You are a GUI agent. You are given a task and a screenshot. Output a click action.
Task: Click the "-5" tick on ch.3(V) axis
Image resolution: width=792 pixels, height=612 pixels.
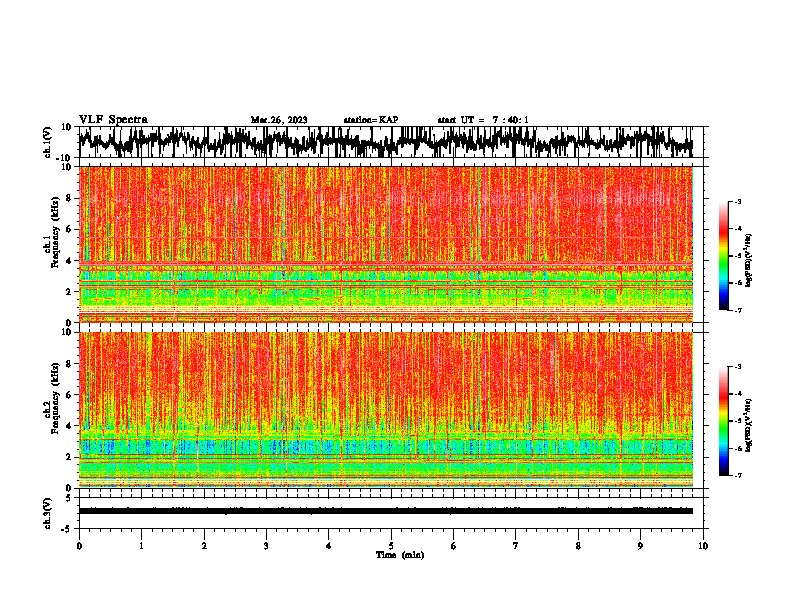tap(68, 529)
